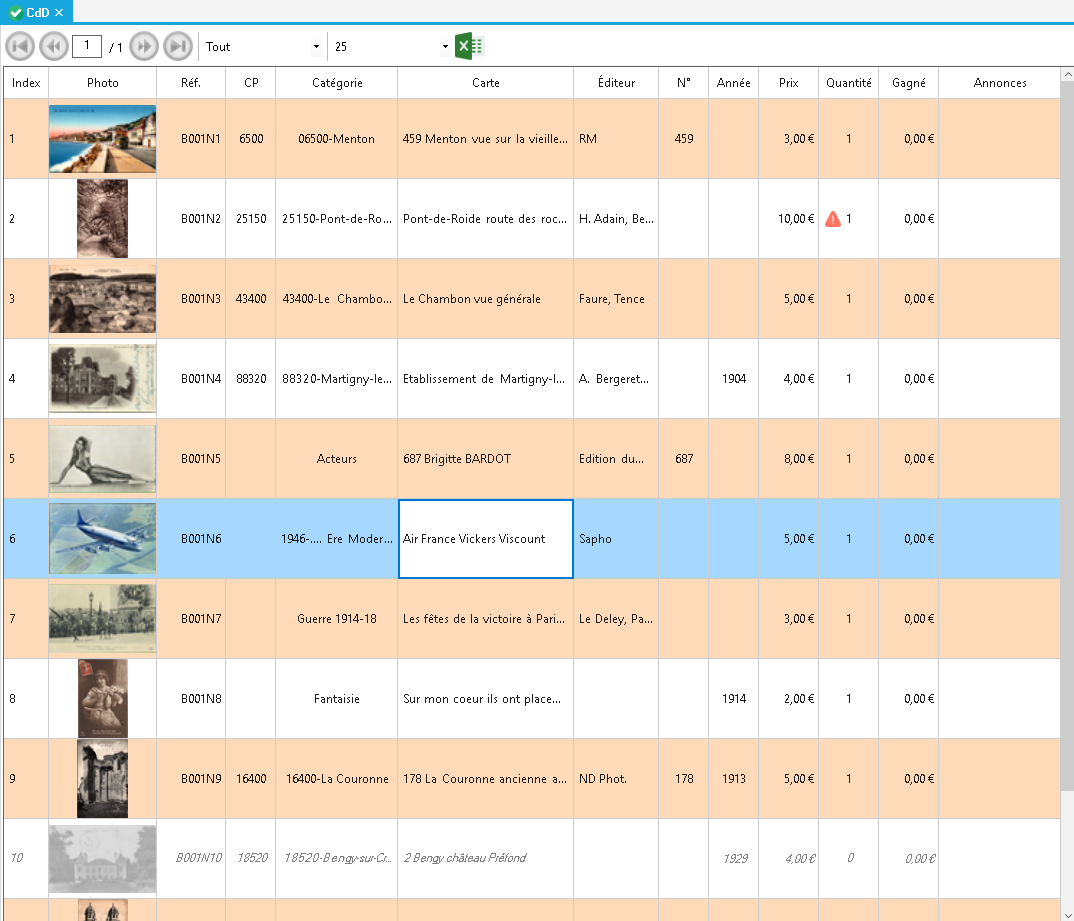Close the CdD tab

point(59,12)
